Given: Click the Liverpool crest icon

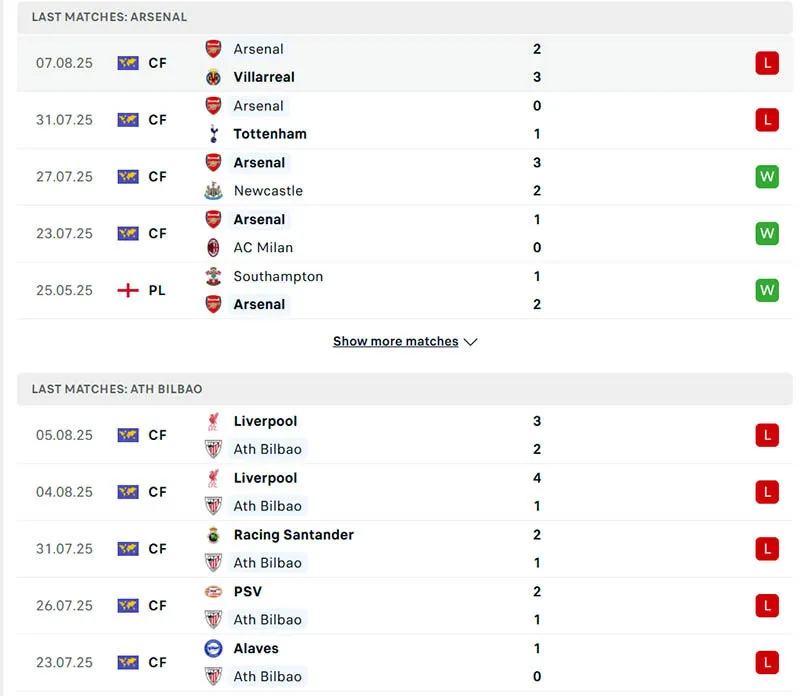Looking at the screenshot, I should pos(212,421).
